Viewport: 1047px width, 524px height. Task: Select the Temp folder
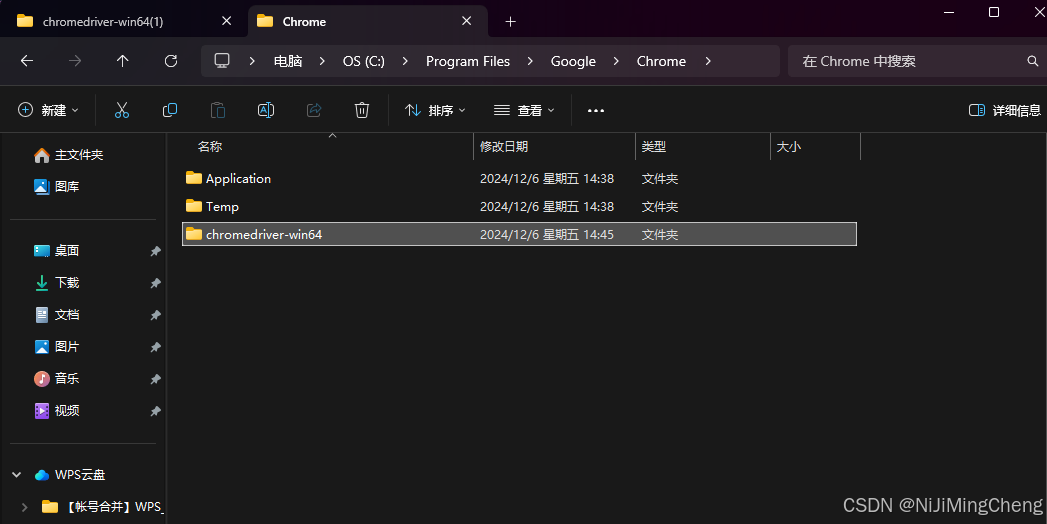click(x=519, y=206)
